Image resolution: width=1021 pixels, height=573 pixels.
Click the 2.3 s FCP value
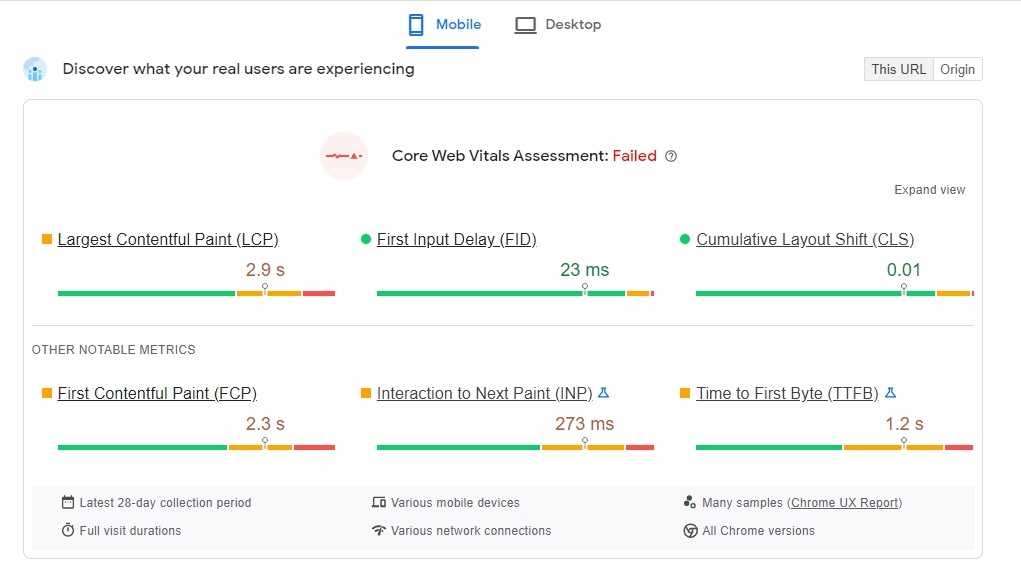coord(265,424)
